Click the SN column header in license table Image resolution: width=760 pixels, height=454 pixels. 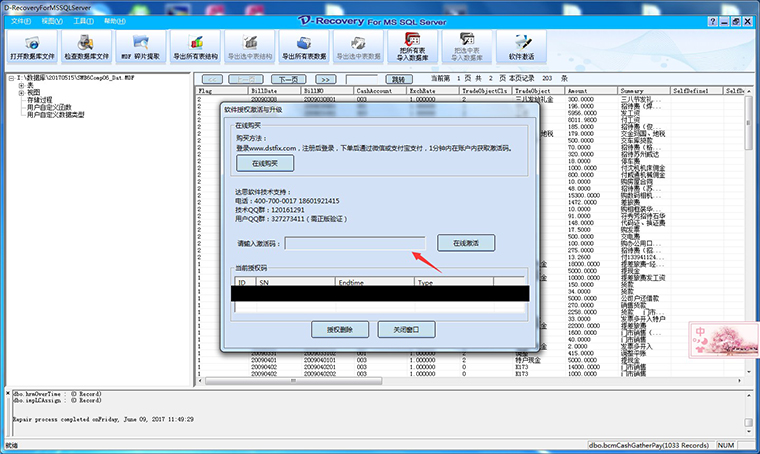tap(296, 282)
